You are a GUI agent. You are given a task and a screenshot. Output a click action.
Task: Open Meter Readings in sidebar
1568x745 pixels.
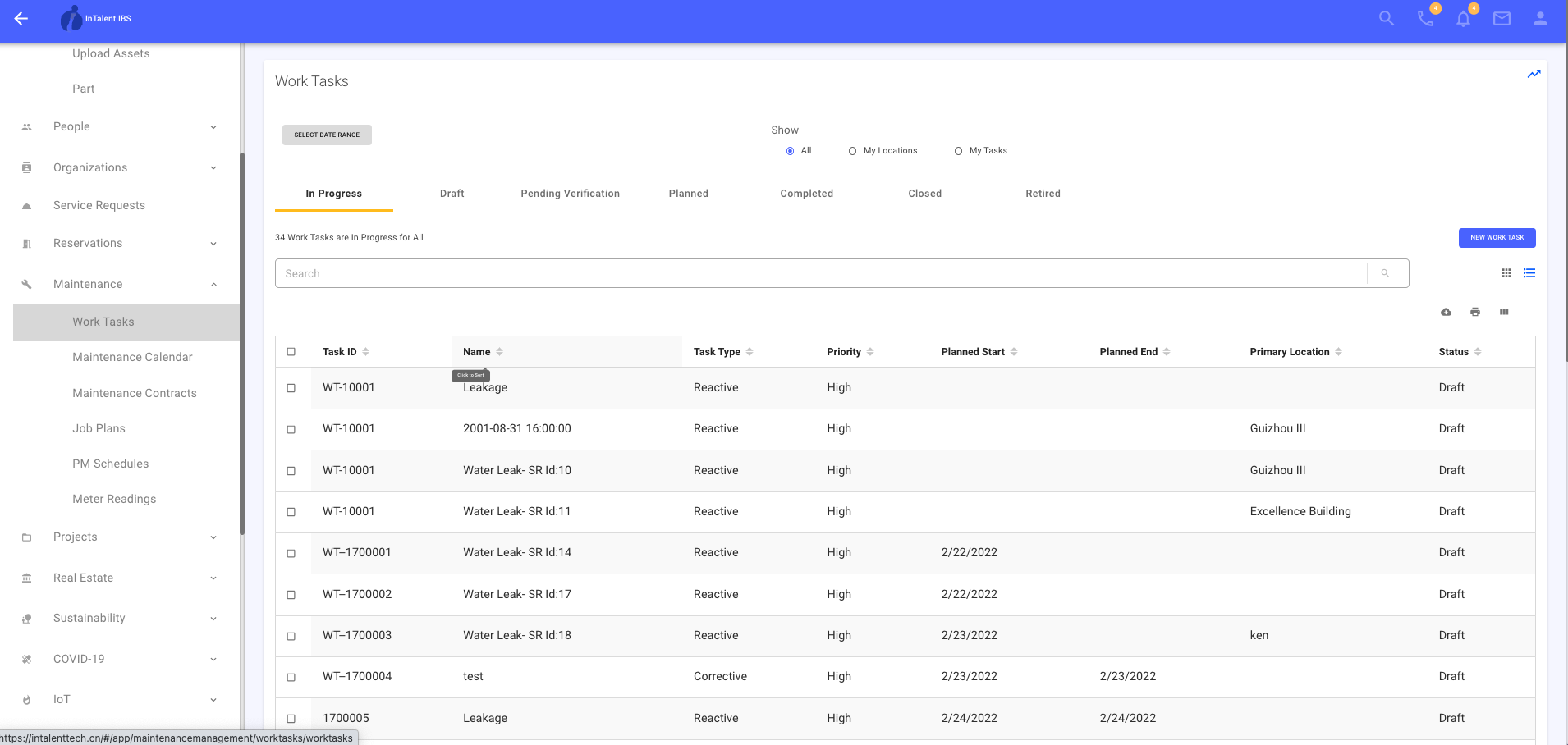(x=114, y=499)
